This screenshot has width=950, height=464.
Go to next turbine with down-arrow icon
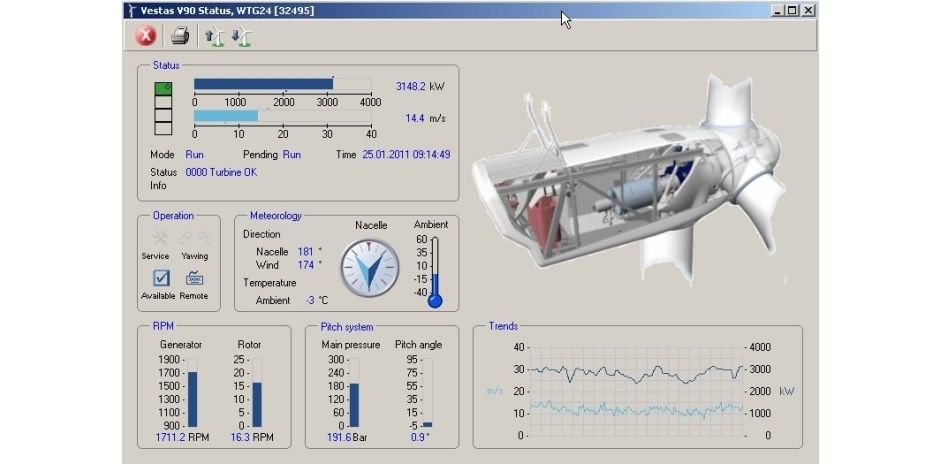(241, 37)
